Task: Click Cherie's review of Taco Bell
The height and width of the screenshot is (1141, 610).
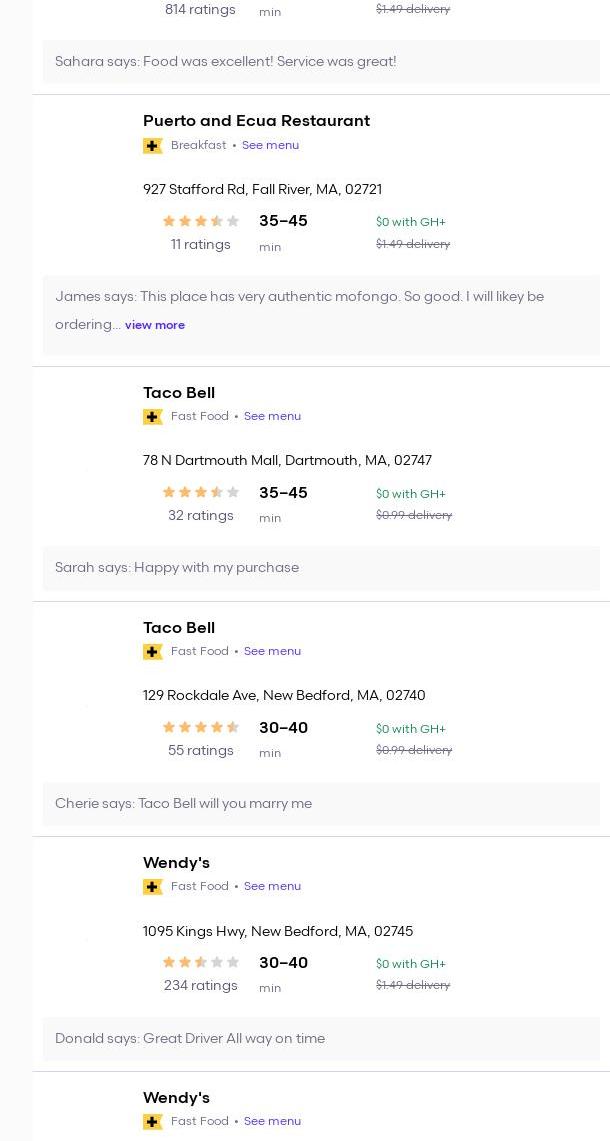Action: pos(183,804)
